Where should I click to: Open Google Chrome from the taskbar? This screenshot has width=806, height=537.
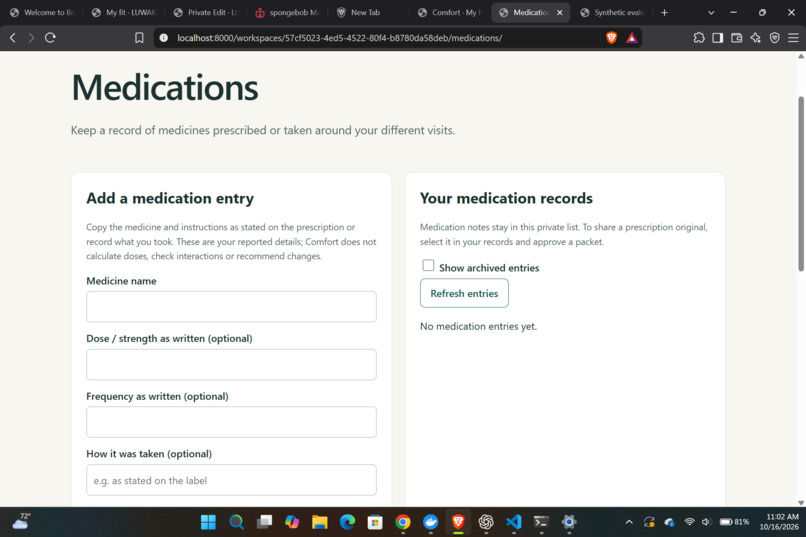coord(403,522)
